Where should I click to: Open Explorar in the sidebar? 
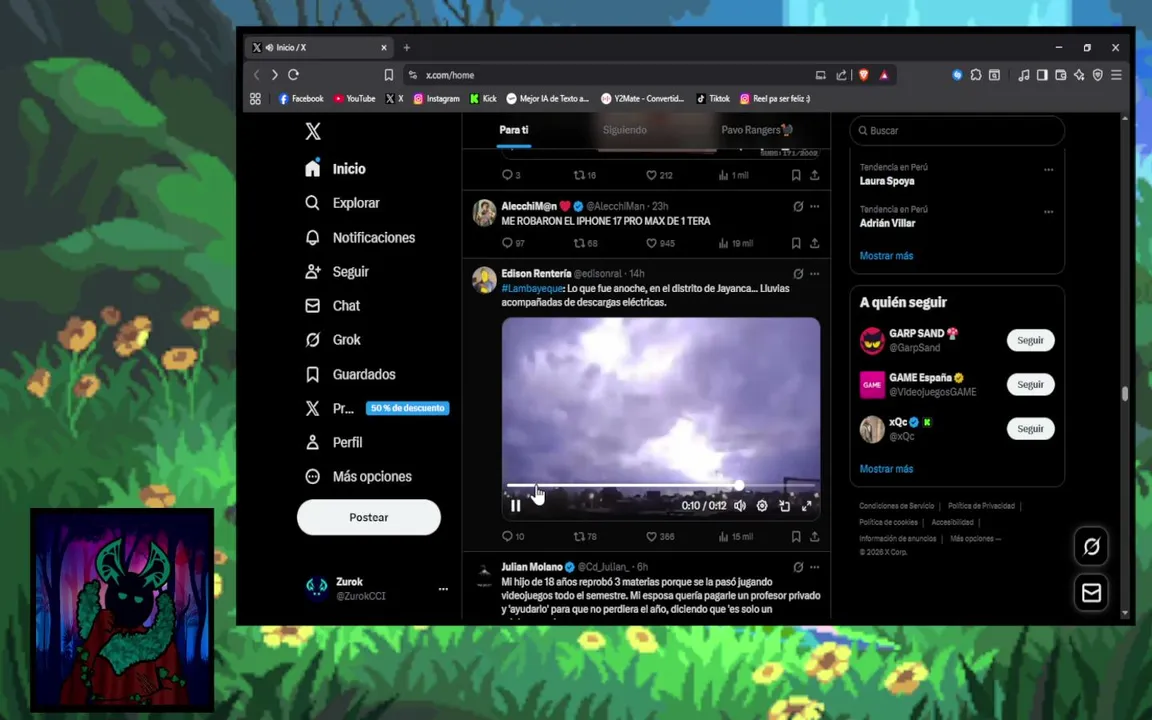tap(342, 203)
